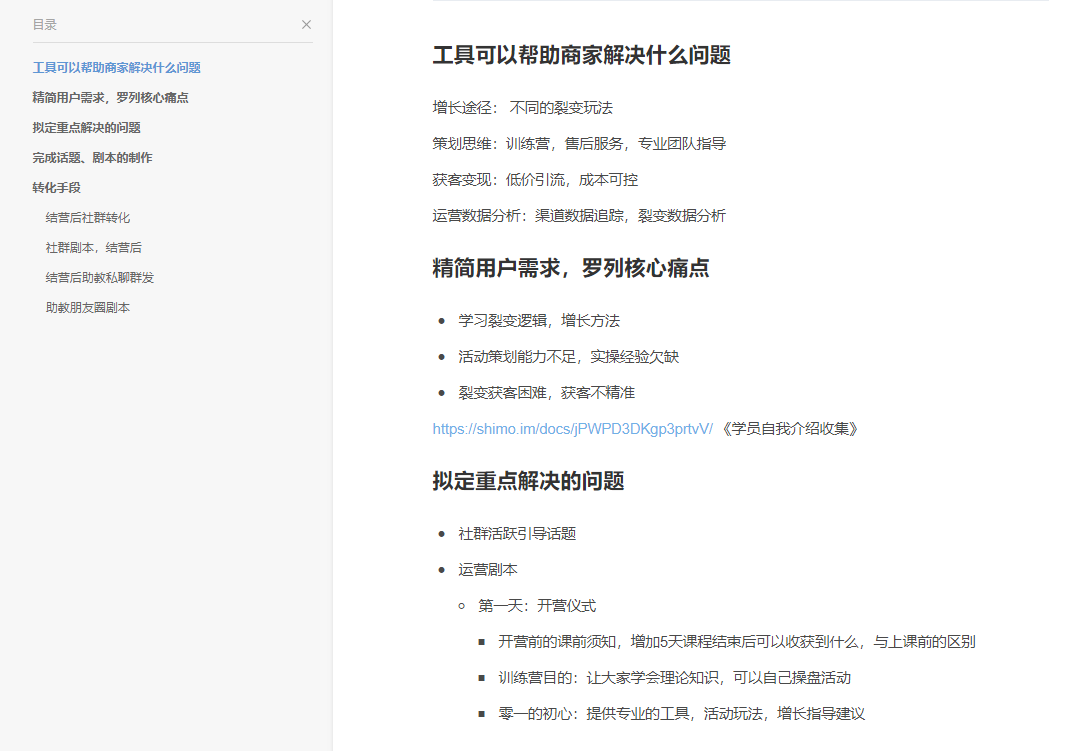The height and width of the screenshot is (751, 1070).
Task: Select 助教朋友圈剧本 outline sub-item
Action: 87,308
